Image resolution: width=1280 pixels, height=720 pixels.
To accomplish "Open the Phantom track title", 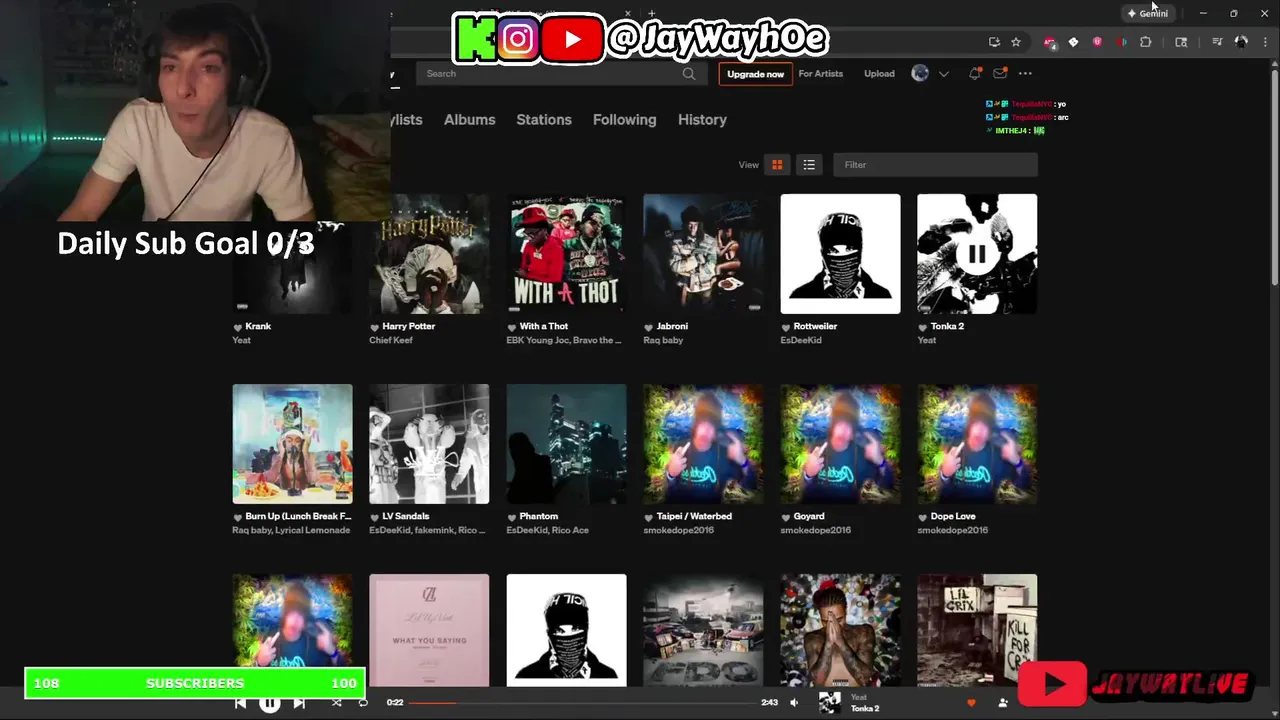I will point(539,517).
